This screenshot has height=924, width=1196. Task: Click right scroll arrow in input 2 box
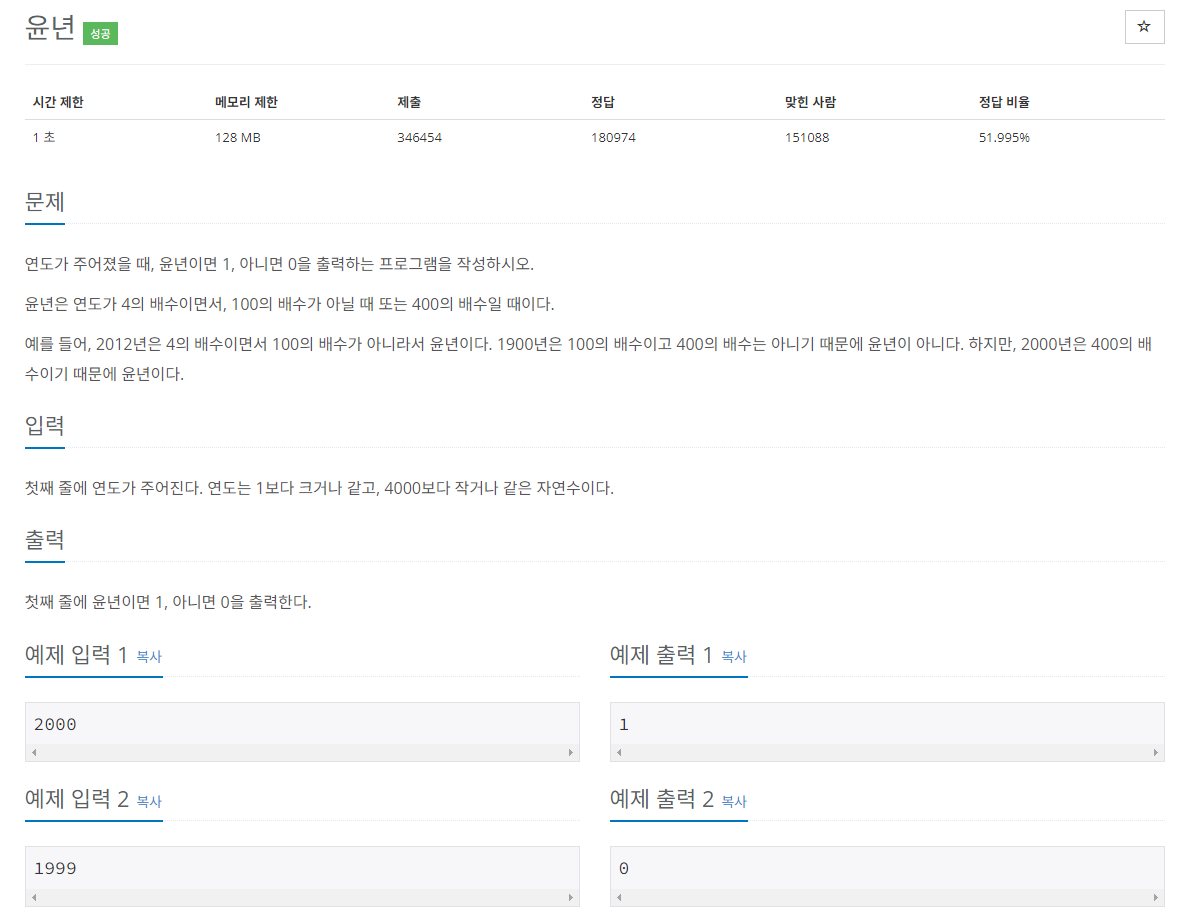[571, 897]
